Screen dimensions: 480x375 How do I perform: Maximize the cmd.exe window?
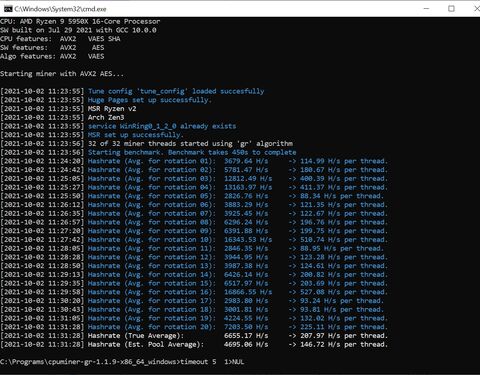[451, 9]
